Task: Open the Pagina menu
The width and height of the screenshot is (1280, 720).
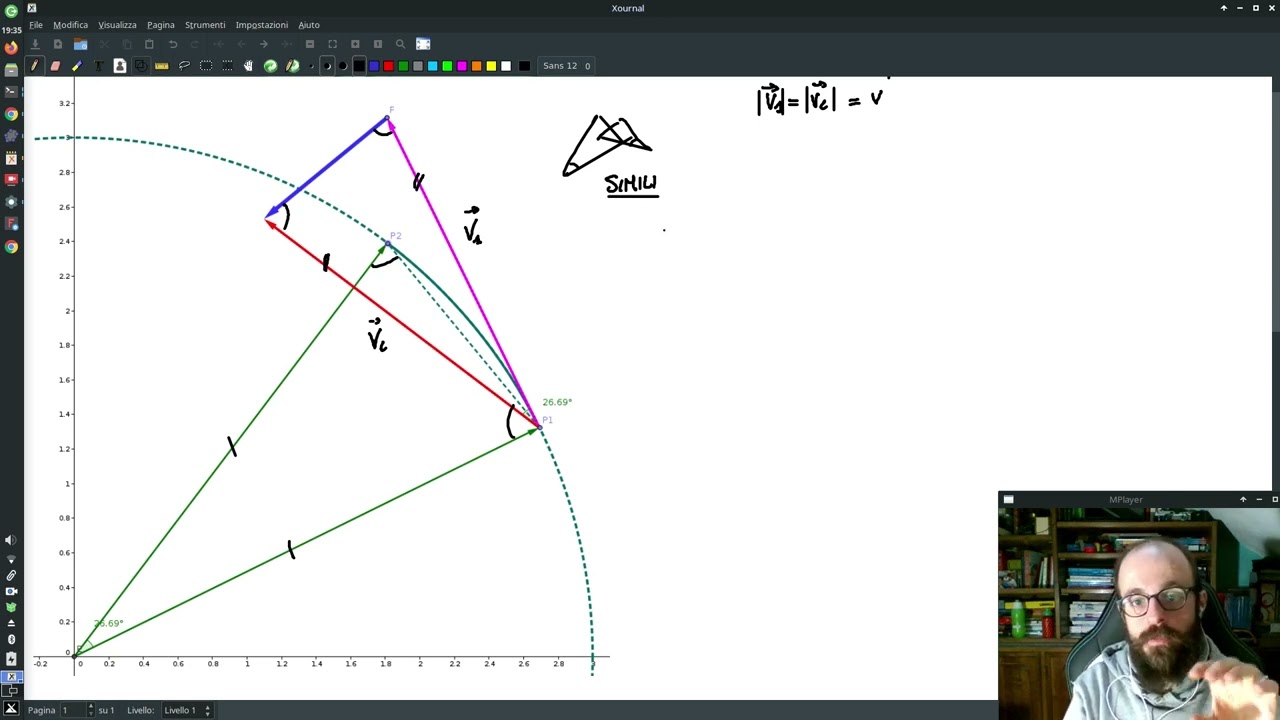Action: 160,25
